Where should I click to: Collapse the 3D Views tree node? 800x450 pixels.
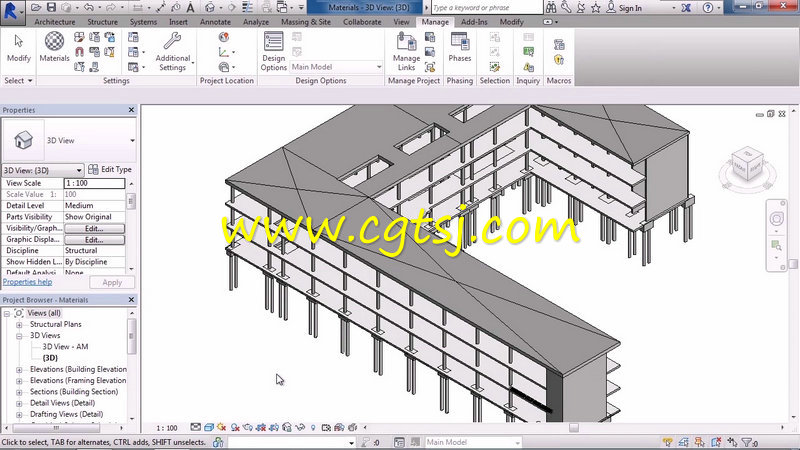(x=19, y=336)
